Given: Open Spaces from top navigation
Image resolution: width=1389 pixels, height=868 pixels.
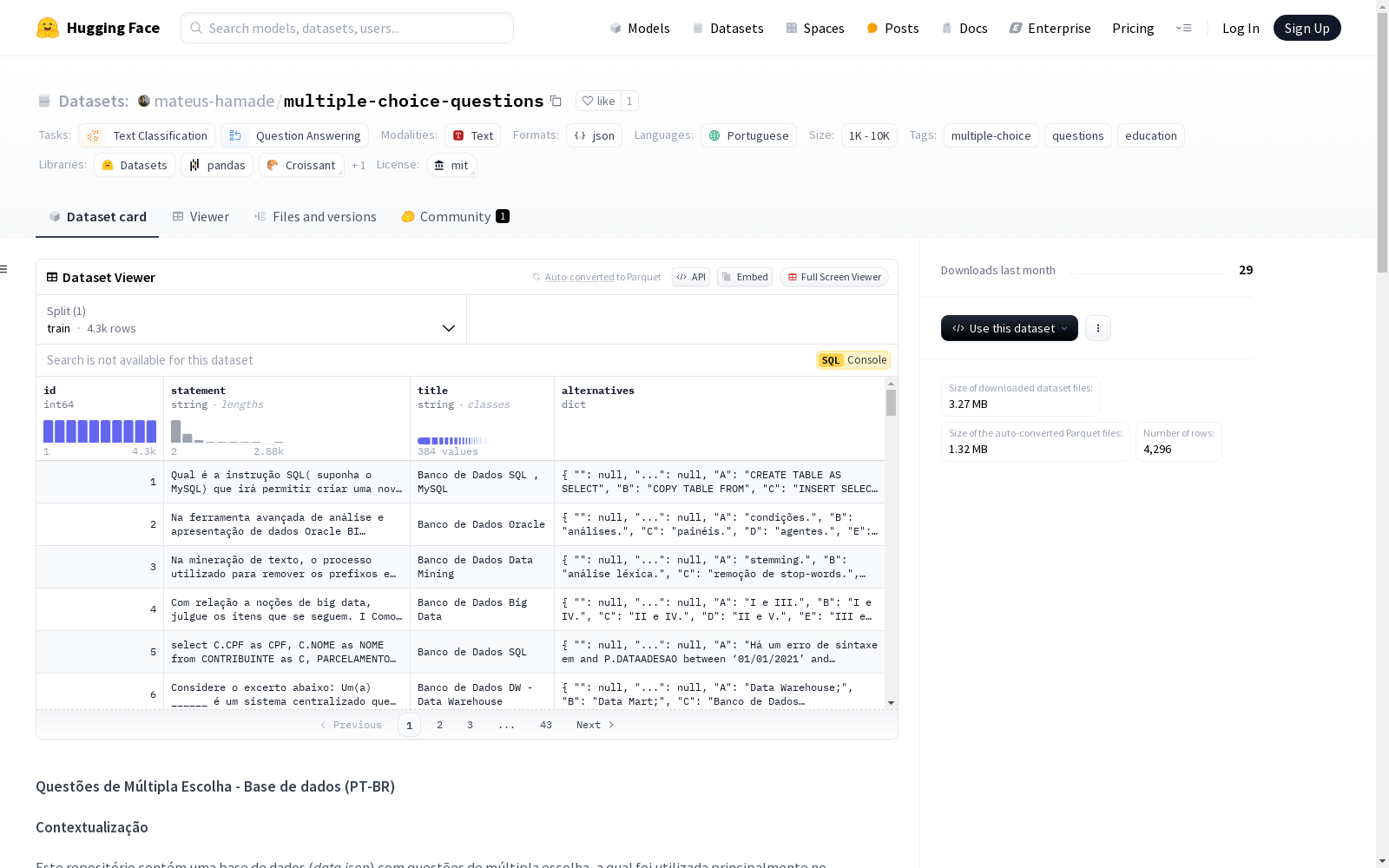Looking at the screenshot, I should pyautogui.click(x=814, y=28).
